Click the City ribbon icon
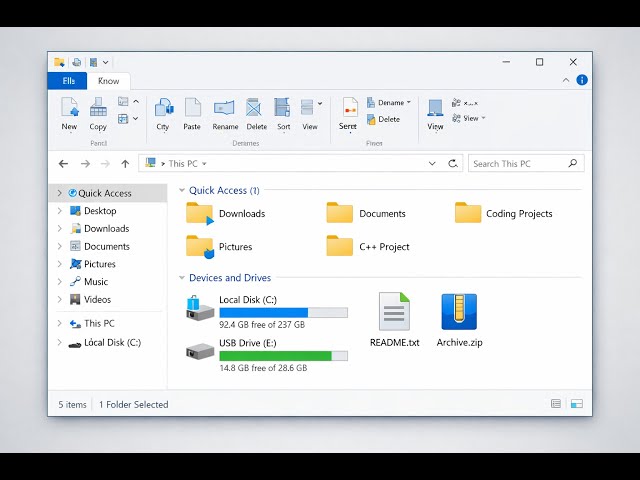This screenshot has height=480, width=640. (164, 108)
